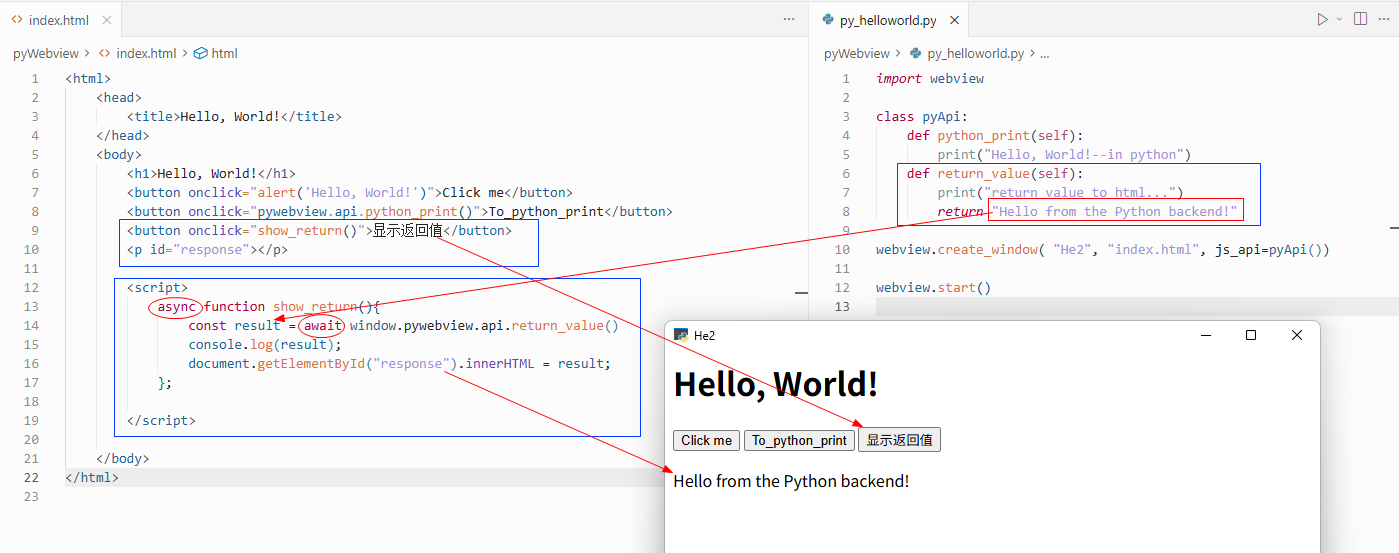Close the He2 window

(1297, 335)
